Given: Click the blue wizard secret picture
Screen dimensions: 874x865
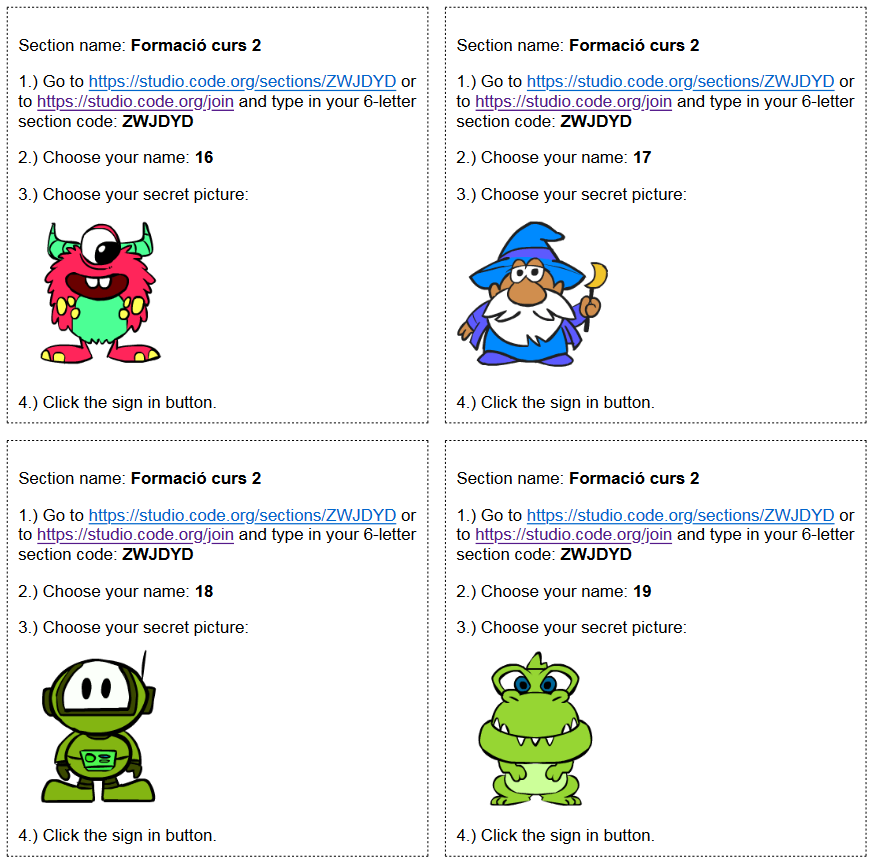Looking at the screenshot, I should tap(533, 294).
